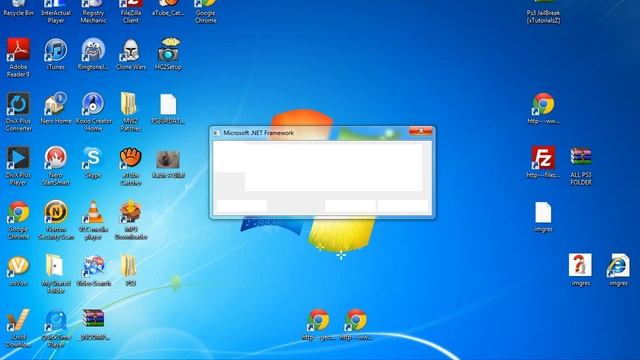Select the Clone Wars trooper helmet icon
The image size is (640, 360).
[x=131, y=50]
